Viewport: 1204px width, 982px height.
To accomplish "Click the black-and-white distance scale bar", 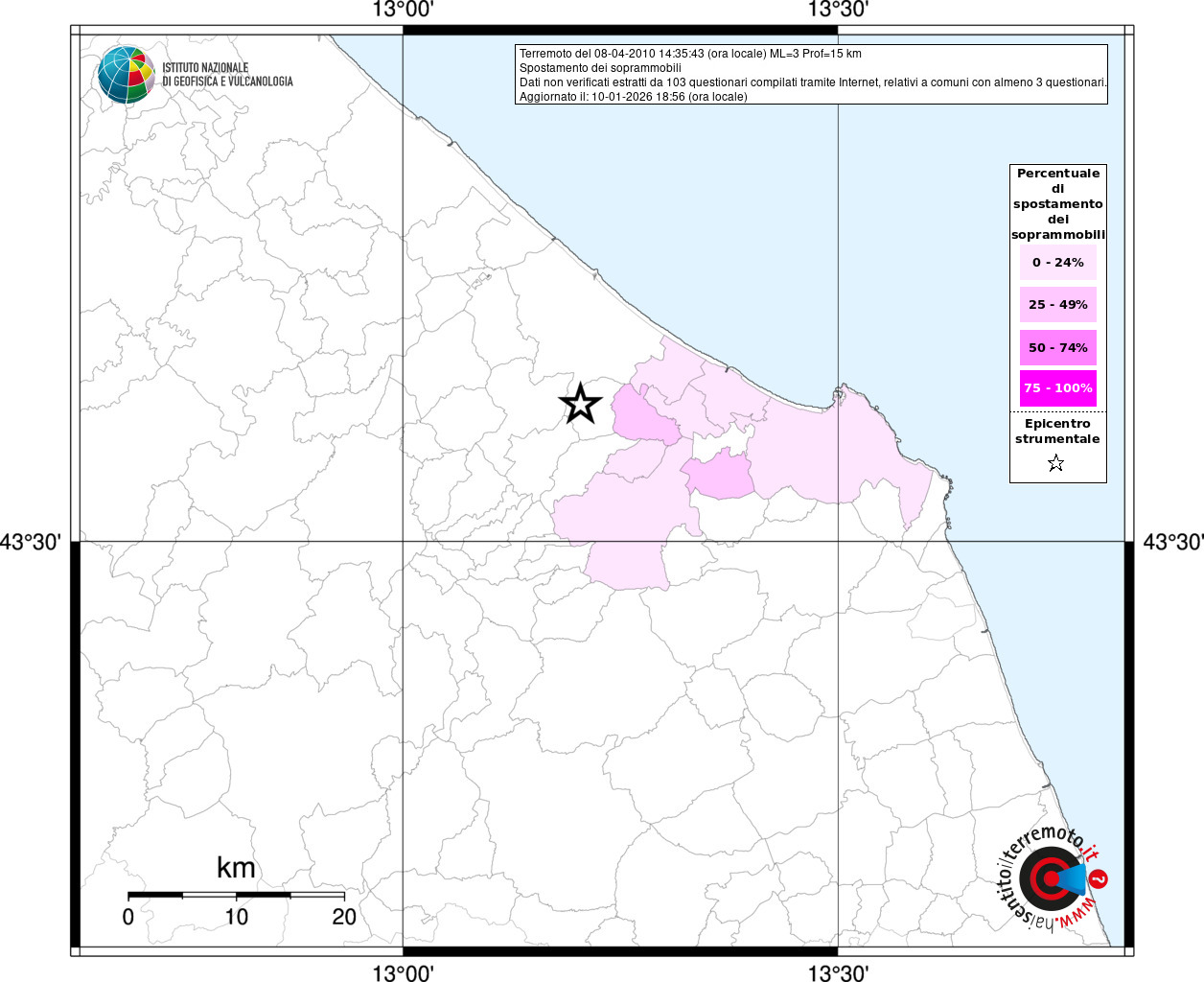I will click(x=236, y=895).
